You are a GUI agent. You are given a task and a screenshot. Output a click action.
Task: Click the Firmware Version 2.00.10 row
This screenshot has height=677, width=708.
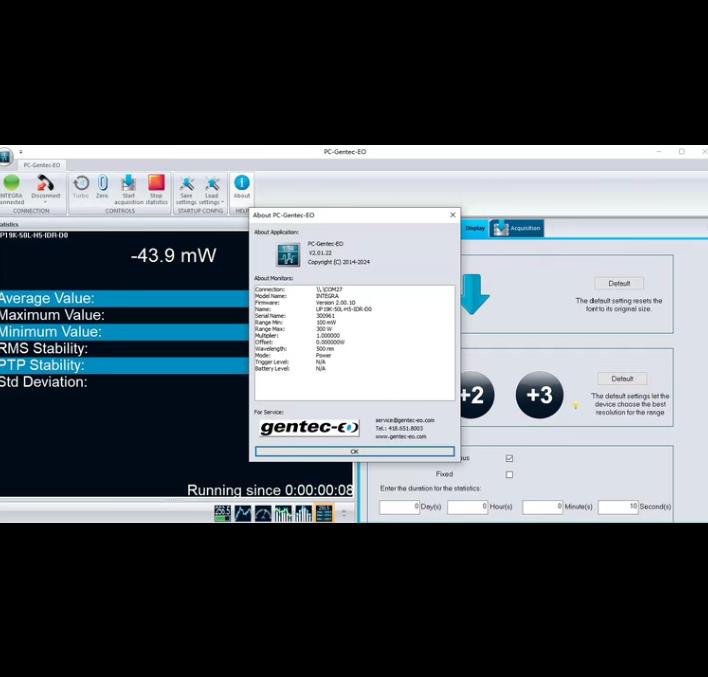pyautogui.click(x=305, y=303)
